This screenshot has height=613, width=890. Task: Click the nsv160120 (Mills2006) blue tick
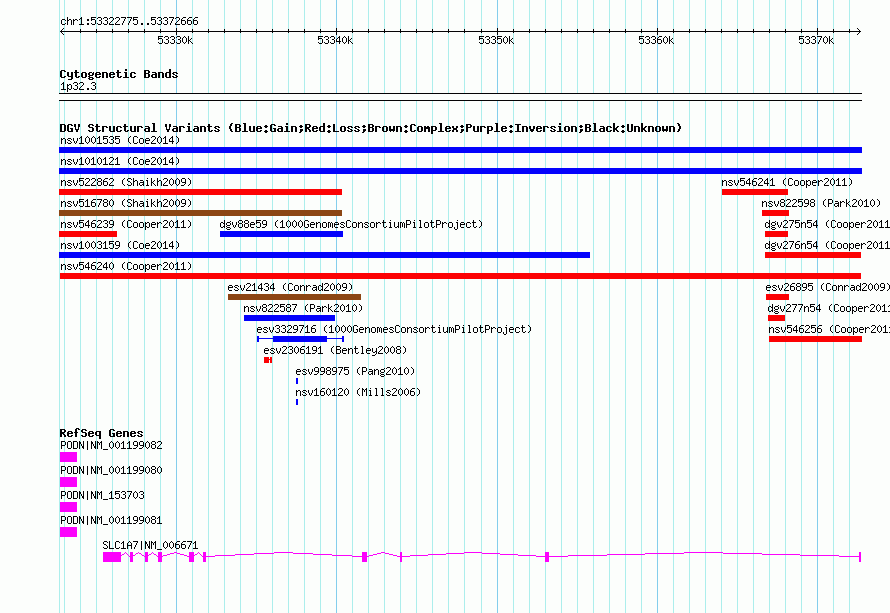[297, 402]
